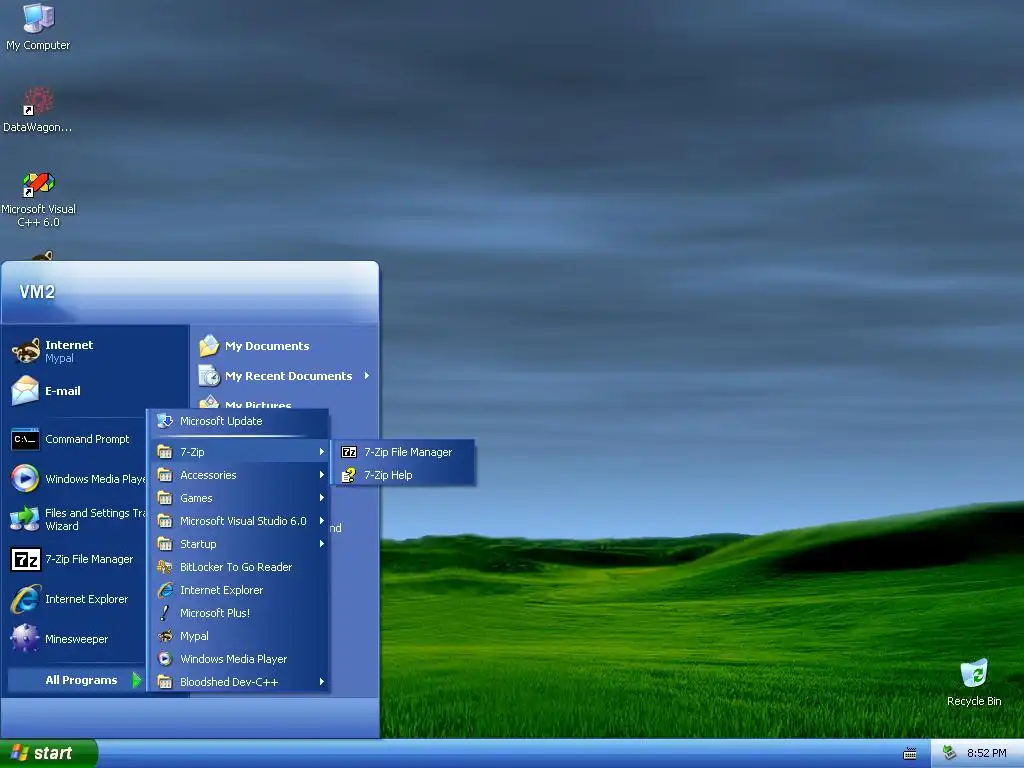The image size is (1024, 768).
Task: Open the Accessories program folder
Action: click(x=240, y=475)
